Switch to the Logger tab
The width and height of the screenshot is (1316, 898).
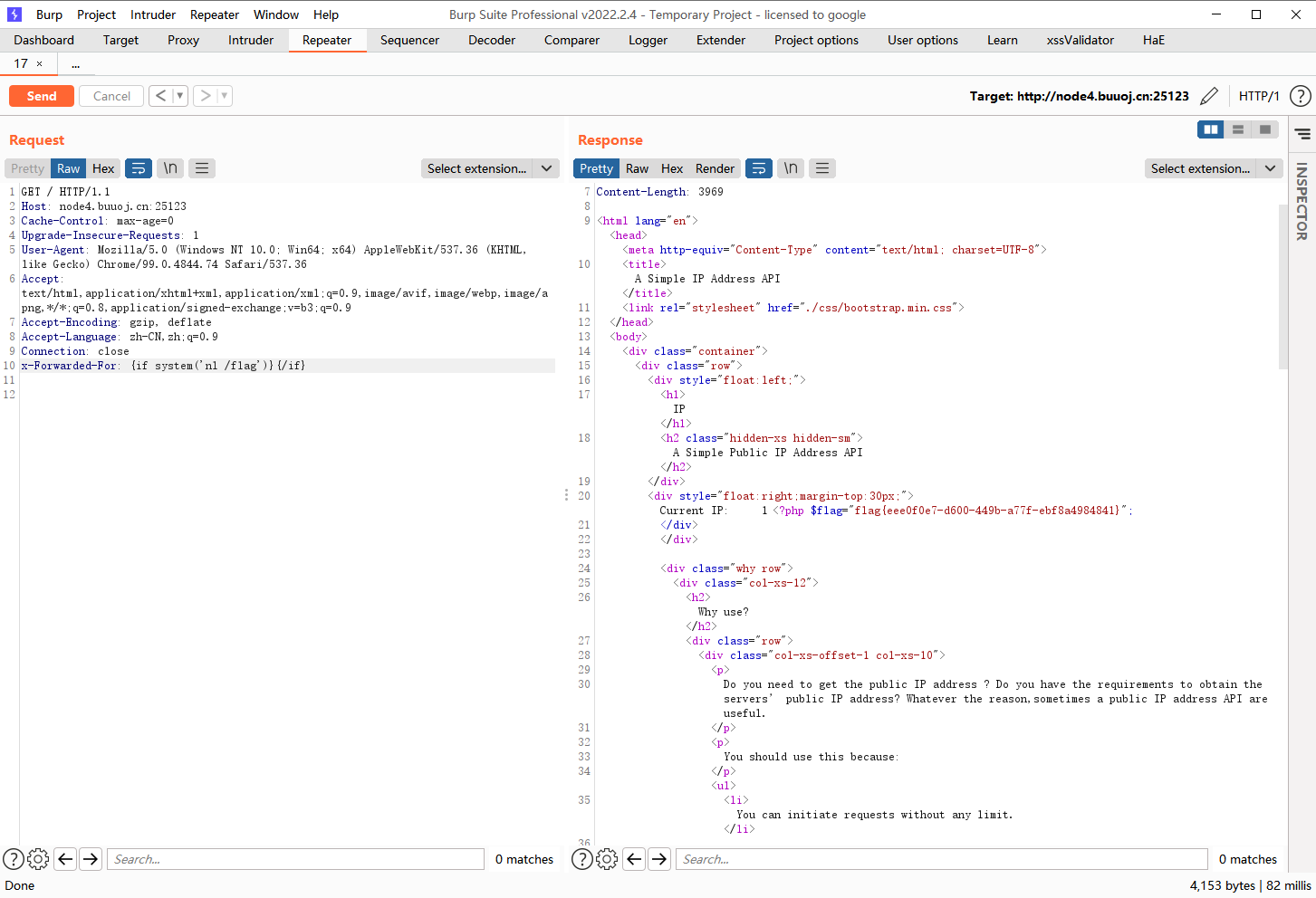[x=648, y=40]
